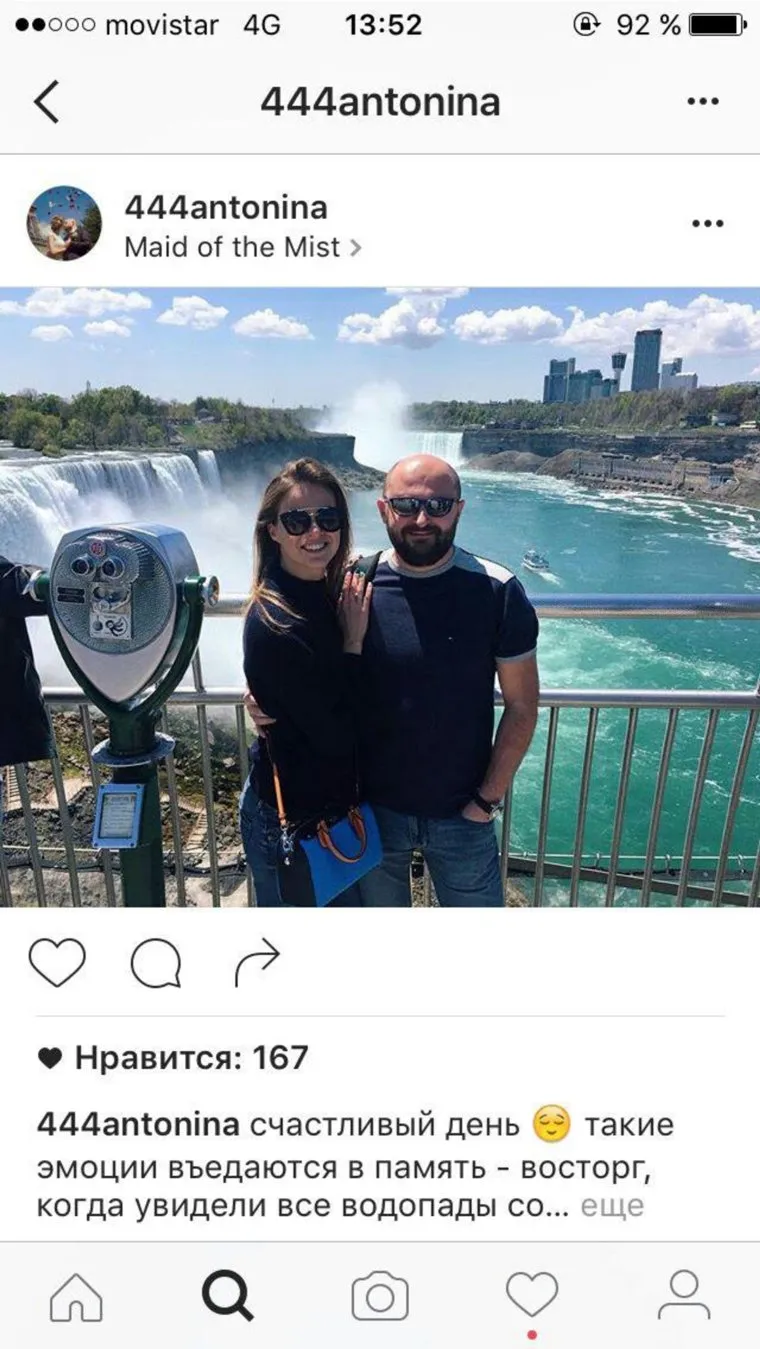Tap 444antonina title in header
760x1349 pixels.
click(380, 102)
